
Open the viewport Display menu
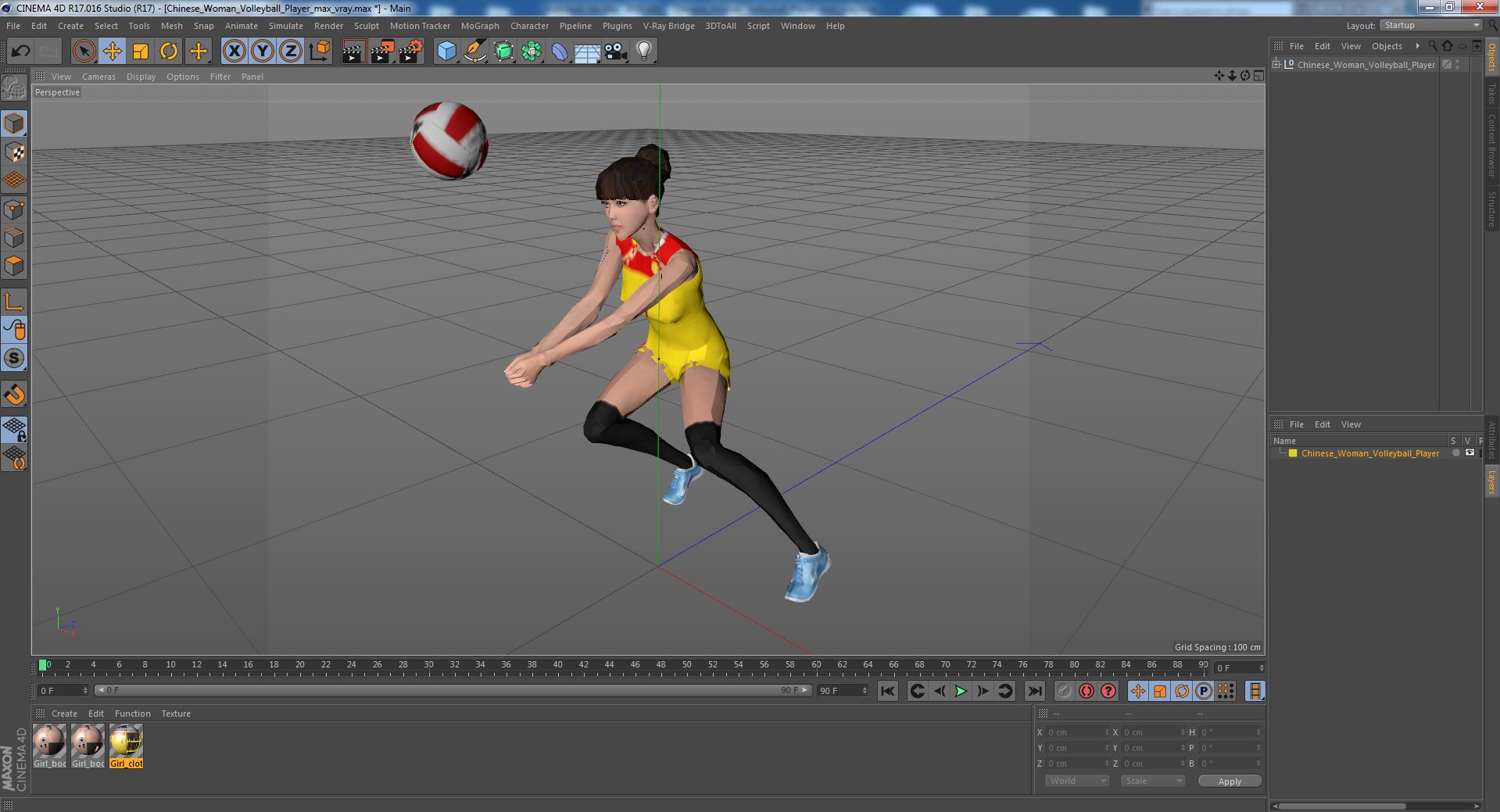[x=141, y=77]
